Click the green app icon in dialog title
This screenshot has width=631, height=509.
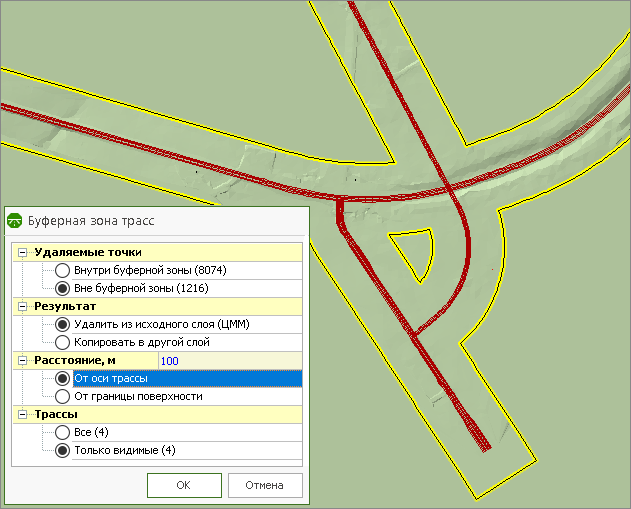14,220
